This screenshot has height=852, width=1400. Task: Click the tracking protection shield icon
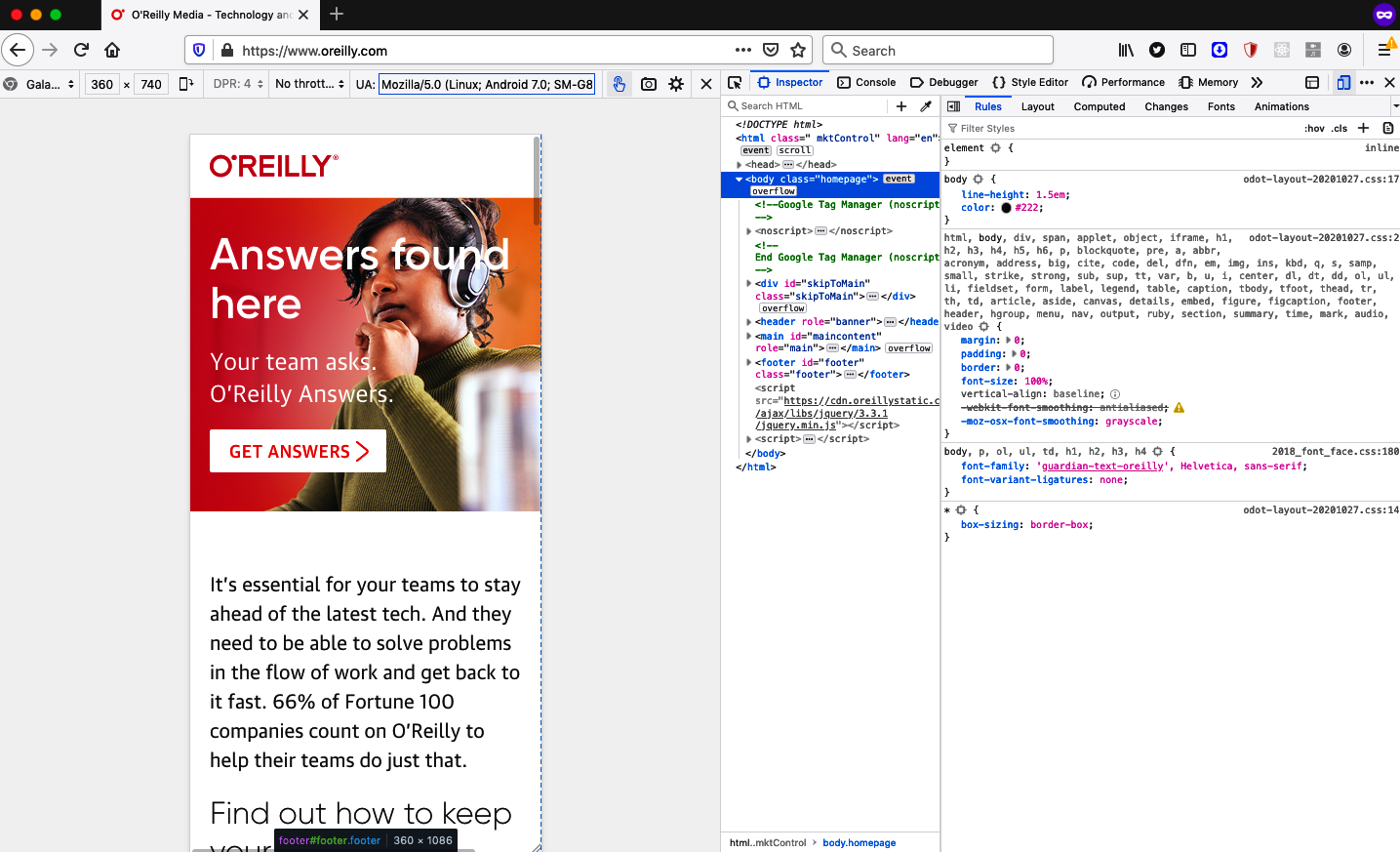pos(199,50)
